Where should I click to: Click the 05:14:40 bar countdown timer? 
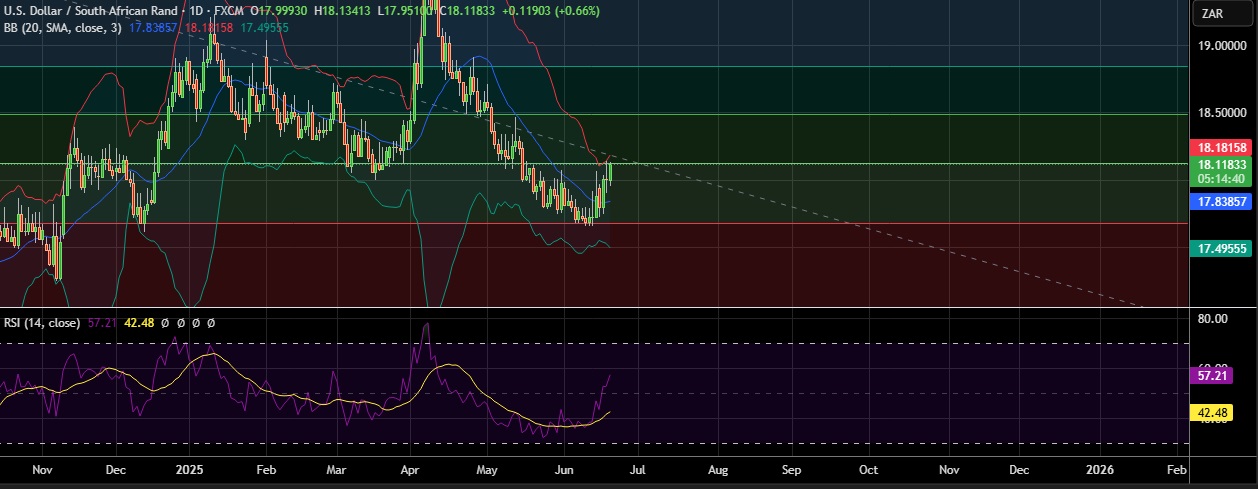[x=1220, y=179]
